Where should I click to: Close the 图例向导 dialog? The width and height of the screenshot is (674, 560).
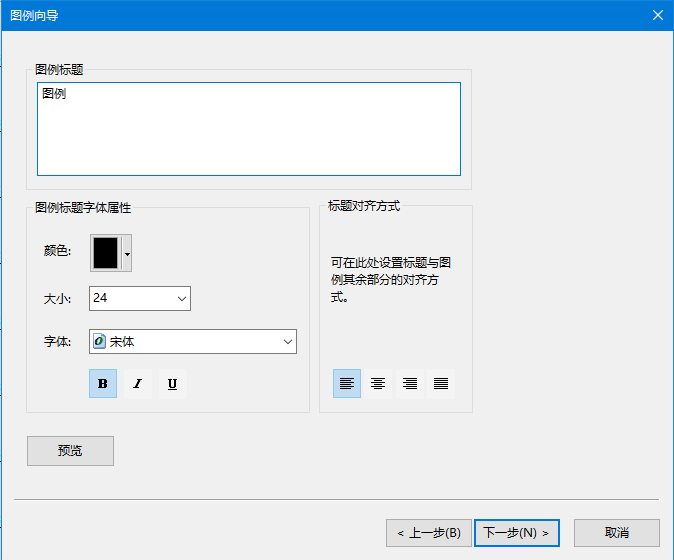pos(658,15)
